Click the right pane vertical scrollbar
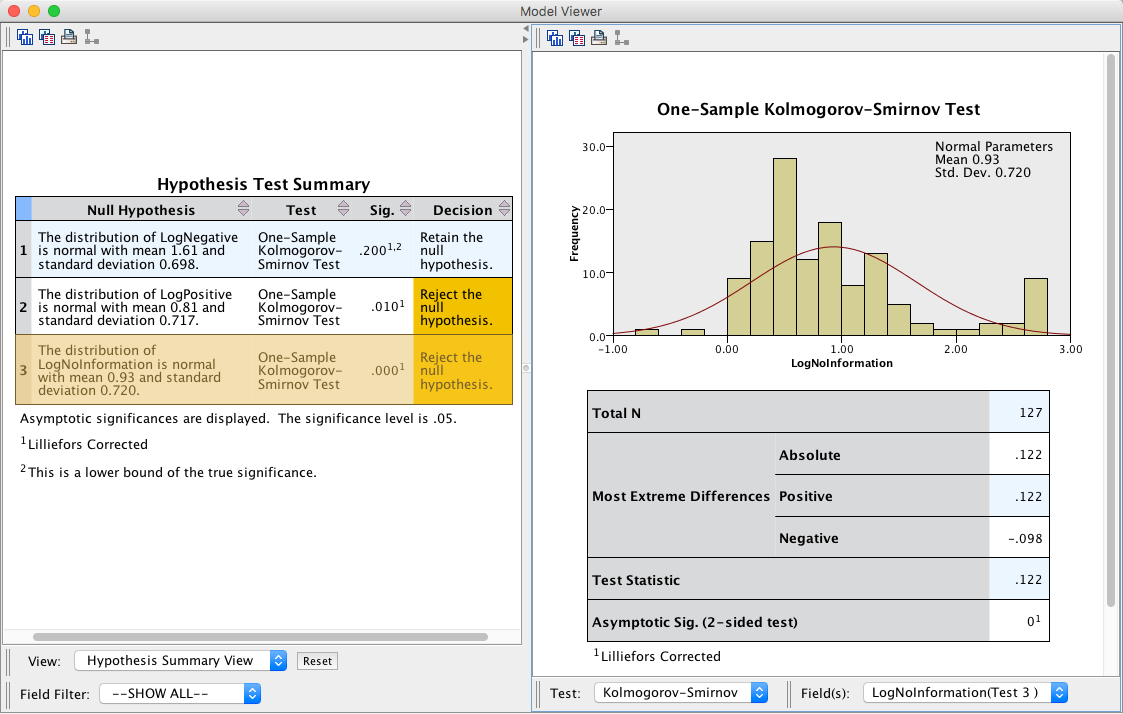 point(1110,330)
